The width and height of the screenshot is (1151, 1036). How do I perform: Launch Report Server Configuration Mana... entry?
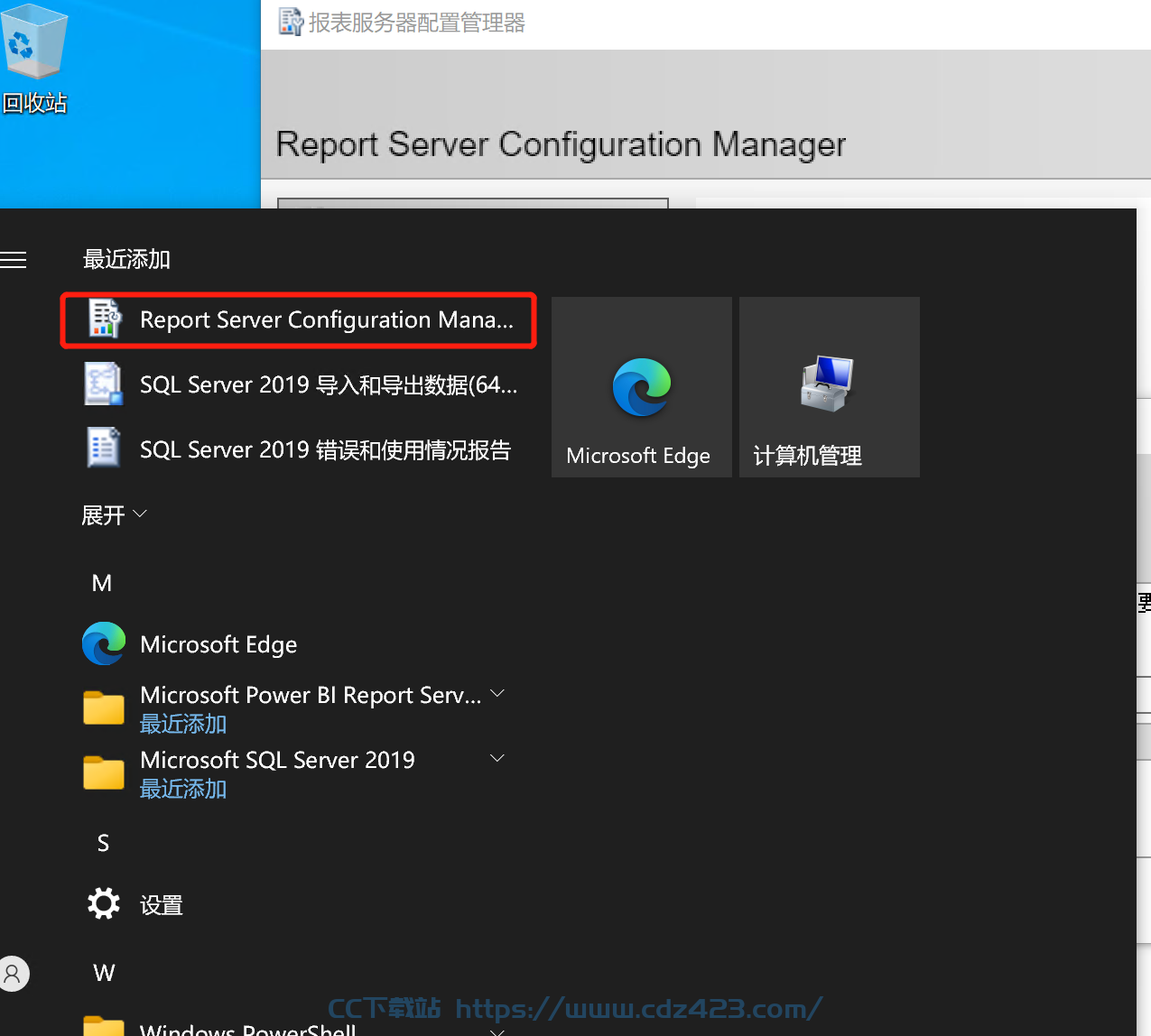[299, 319]
